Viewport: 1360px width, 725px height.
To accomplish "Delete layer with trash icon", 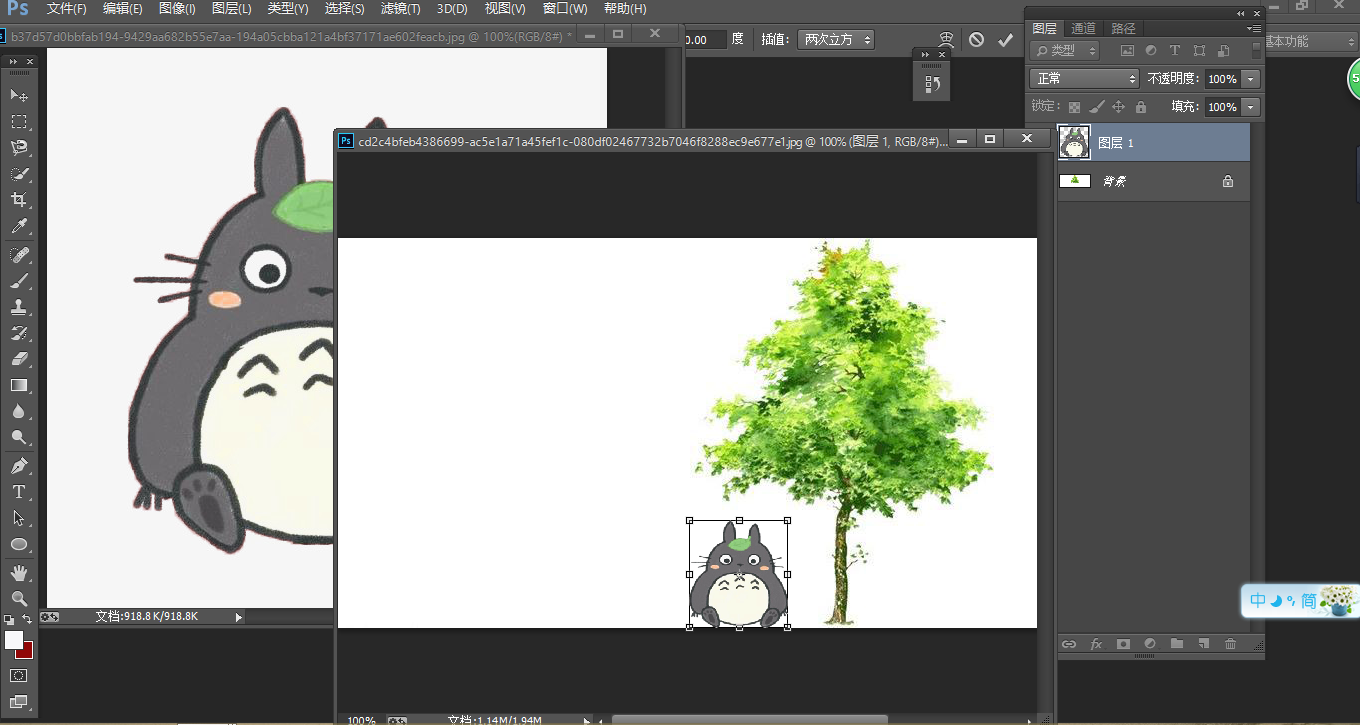I will click(1231, 644).
